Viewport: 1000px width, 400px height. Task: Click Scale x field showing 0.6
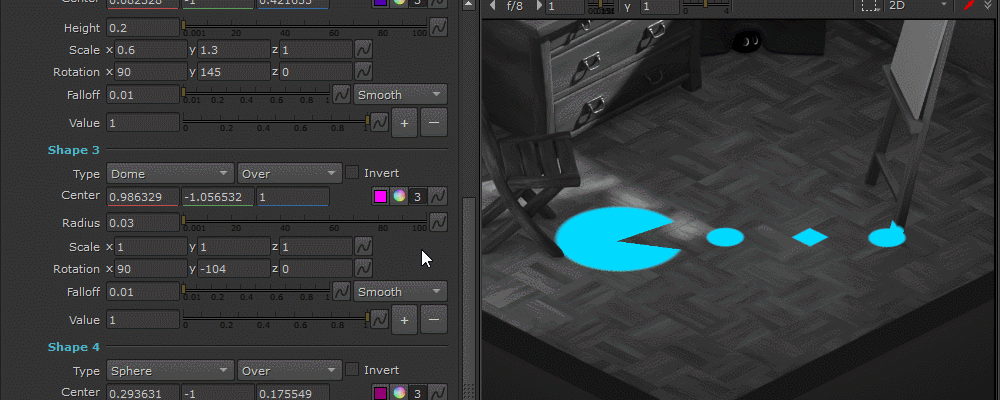tap(151, 50)
